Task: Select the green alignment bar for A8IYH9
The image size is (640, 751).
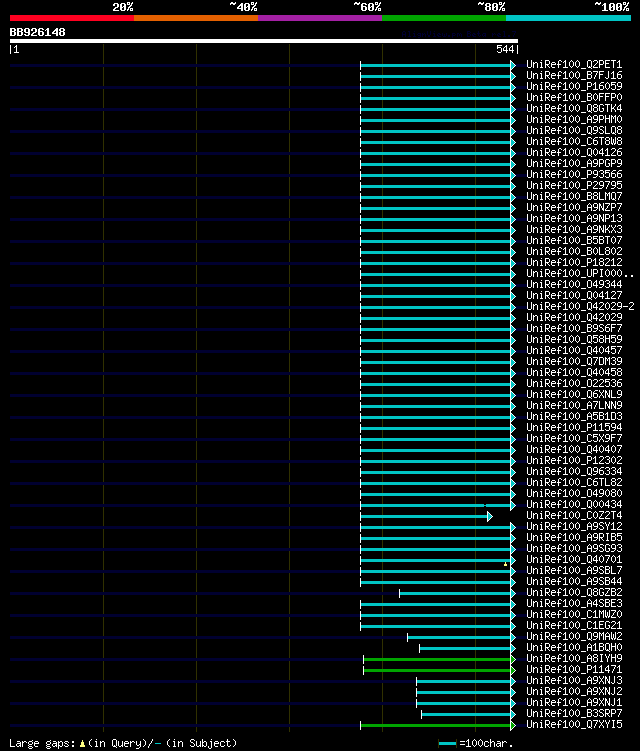Action: 439,660
